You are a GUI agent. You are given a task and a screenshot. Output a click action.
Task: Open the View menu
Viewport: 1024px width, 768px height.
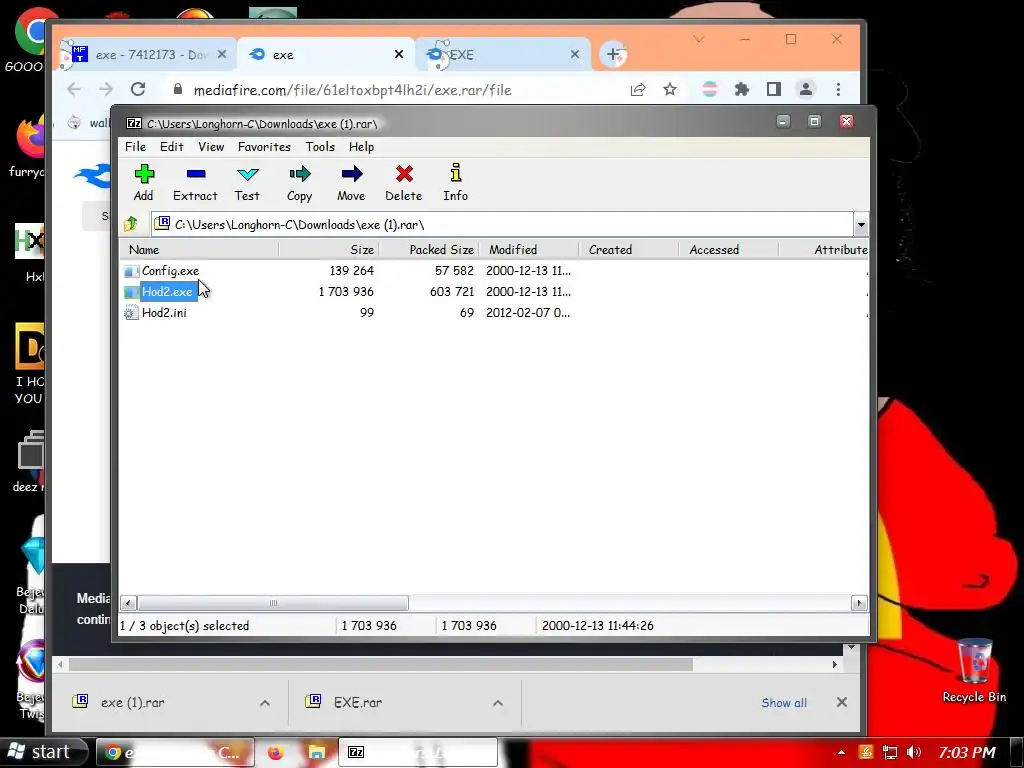click(211, 147)
